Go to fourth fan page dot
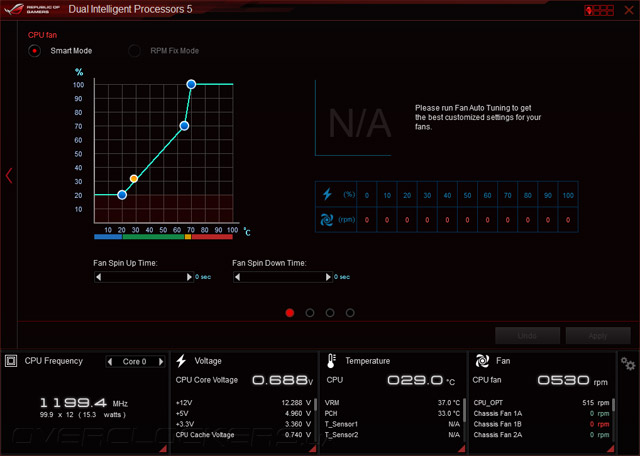The height and width of the screenshot is (456, 640). tap(350, 313)
